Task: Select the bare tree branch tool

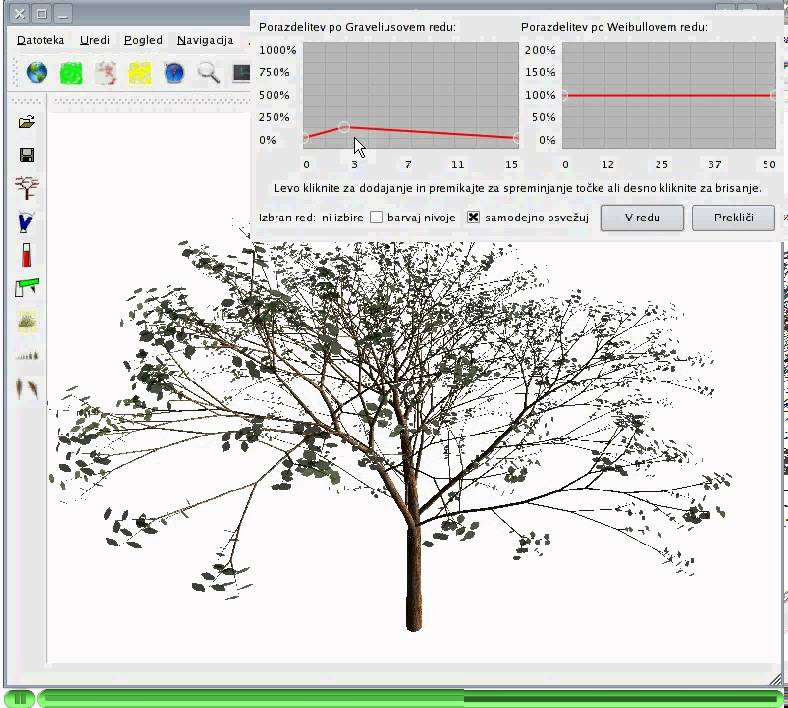Action: (x=27, y=188)
